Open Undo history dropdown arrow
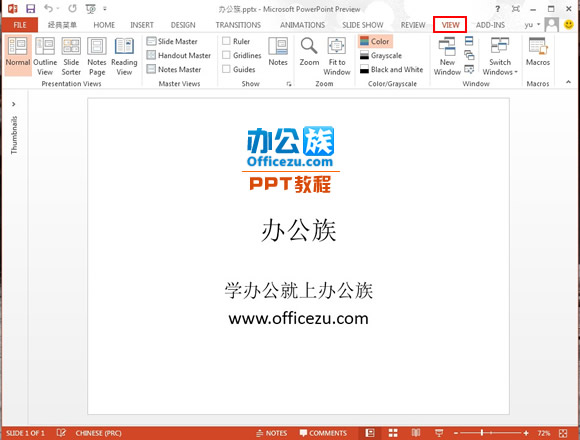The image size is (580, 440). click(x=58, y=8)
